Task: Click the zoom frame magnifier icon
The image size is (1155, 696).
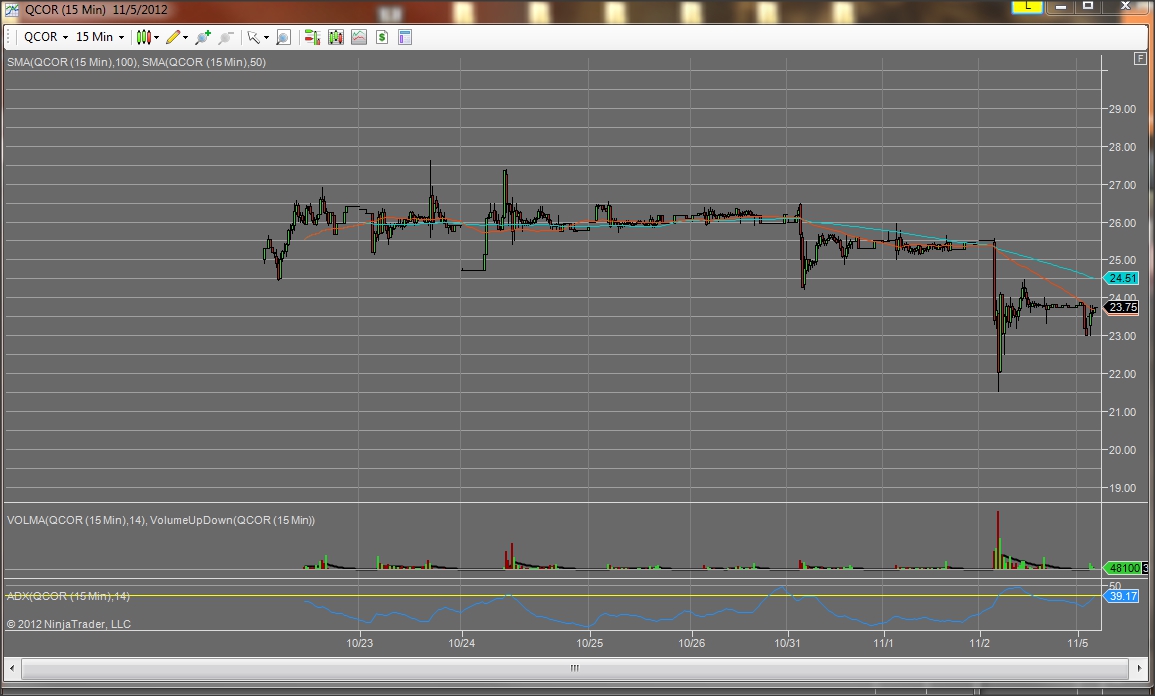Action: tap(284, 37)
